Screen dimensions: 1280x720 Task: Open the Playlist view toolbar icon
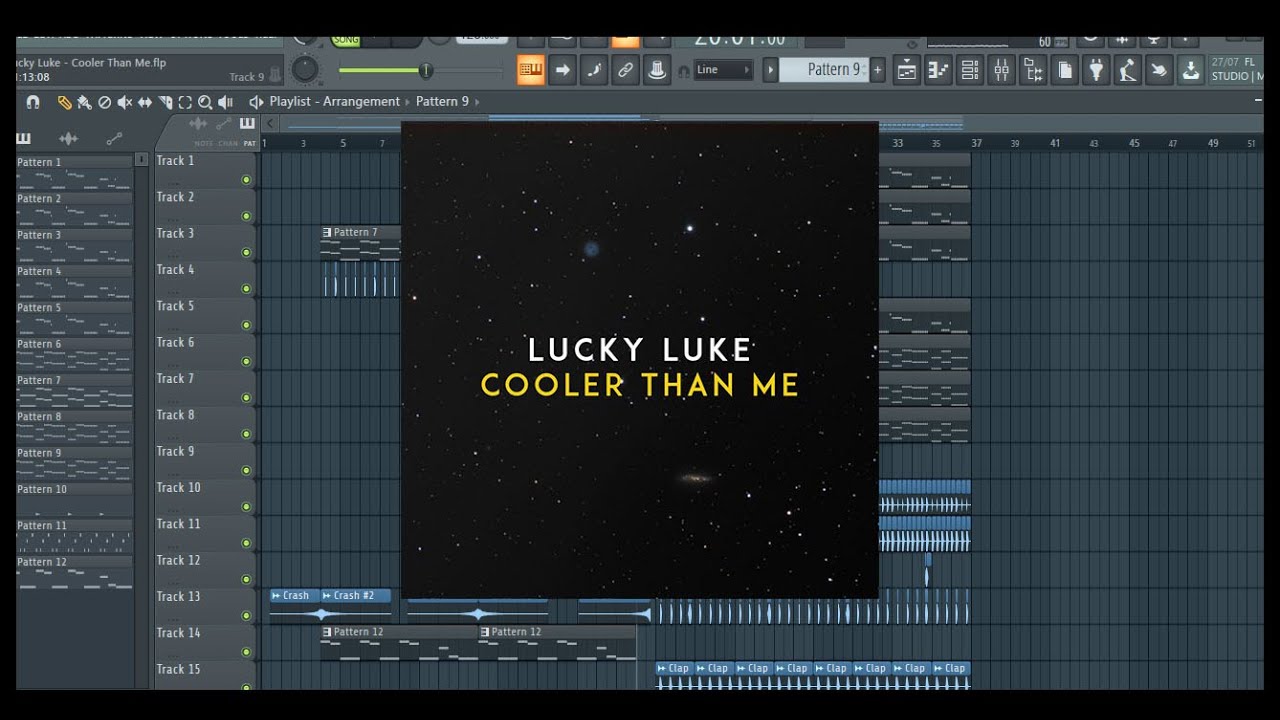pyautogui.click(x=907, y=70)
